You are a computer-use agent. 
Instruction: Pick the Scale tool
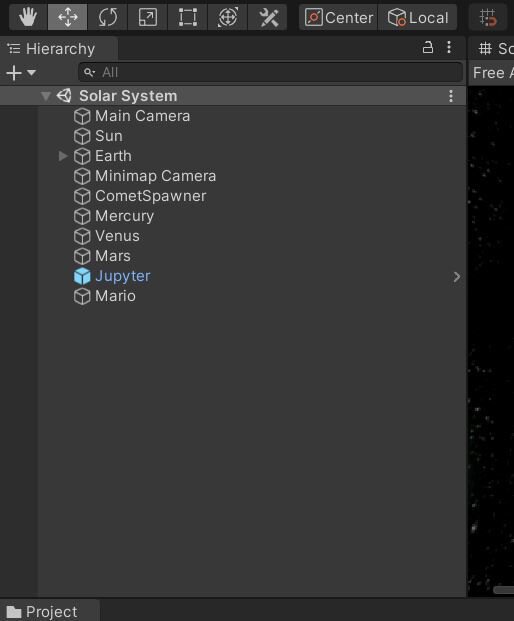pyautogui.click(x=148, y=17)
